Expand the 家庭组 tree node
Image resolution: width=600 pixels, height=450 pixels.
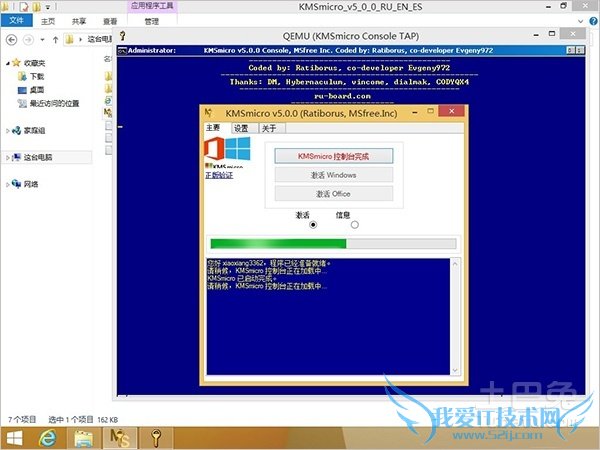(x=8, y=131)
